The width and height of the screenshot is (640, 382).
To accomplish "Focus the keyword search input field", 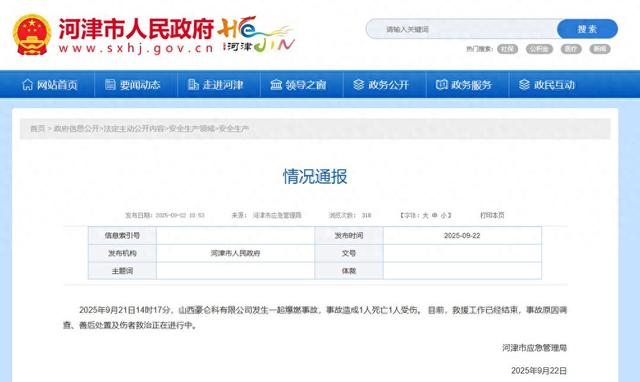I will click(461, 29).
